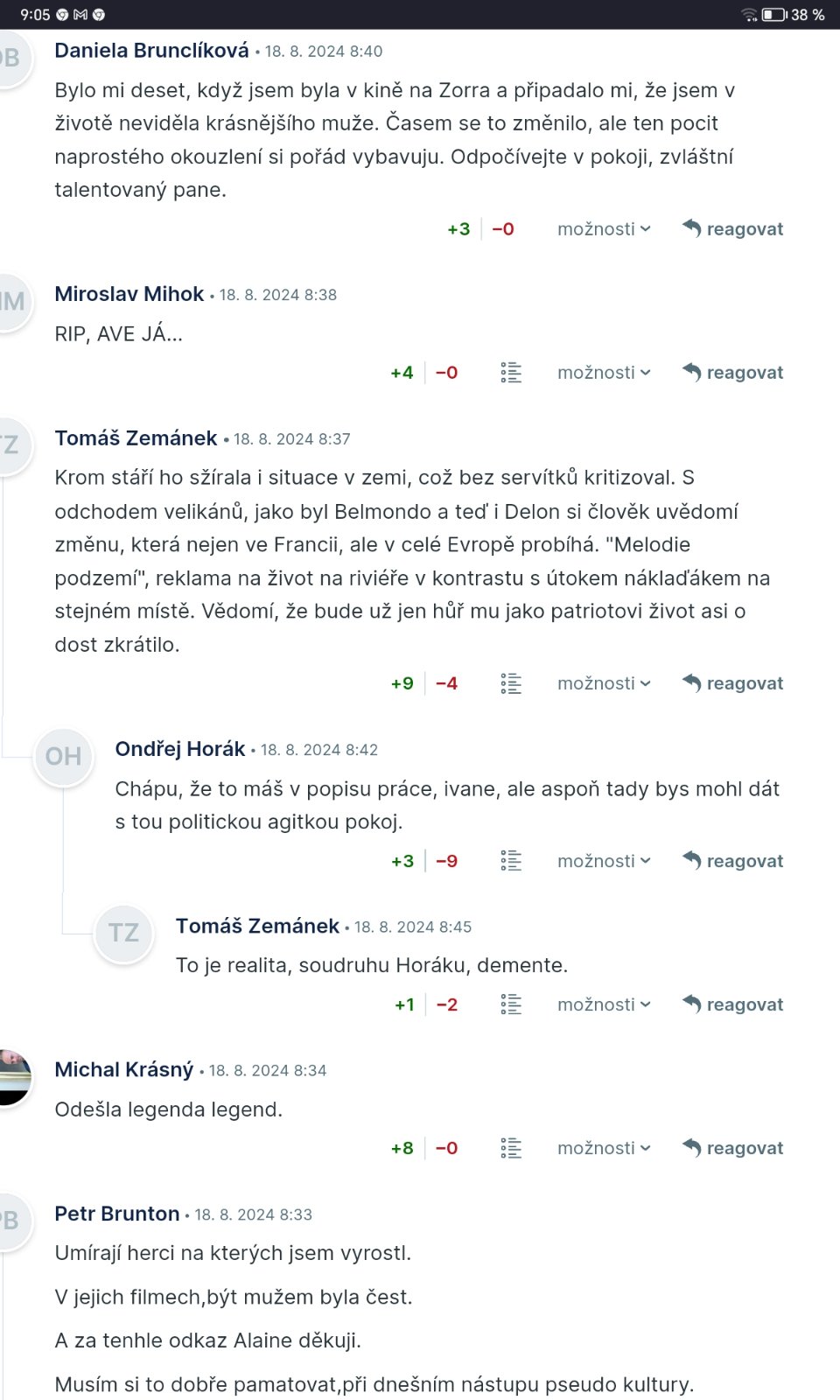Viewport: 840px width, 1400px height.
Task: Open možnosti menu on Michal Krásný's comment
Action: pyautogui.click(x=604, y=1148)
